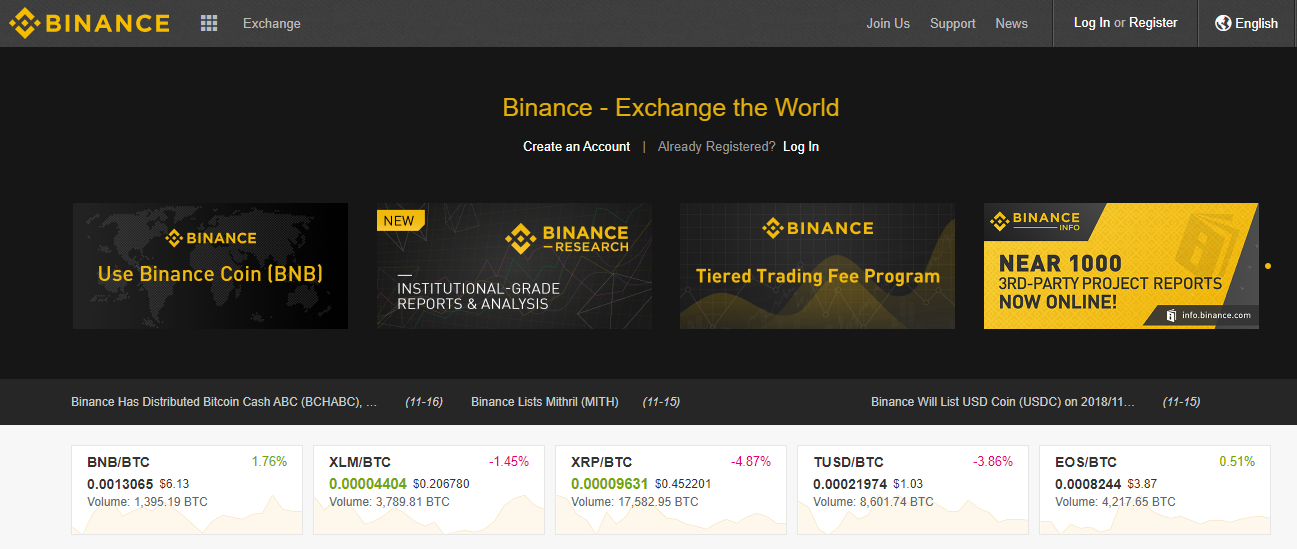The width and height of the screenshot is (1297, 549).
Task: Click Register in the header
Action: (1153, 23)
